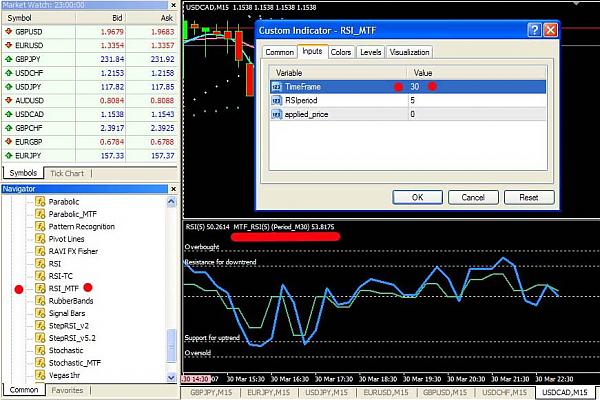Screen dimensions: 600x400
Task: Switch to the GBPJPY,M15 chart tab
Action: coord(211,392)
